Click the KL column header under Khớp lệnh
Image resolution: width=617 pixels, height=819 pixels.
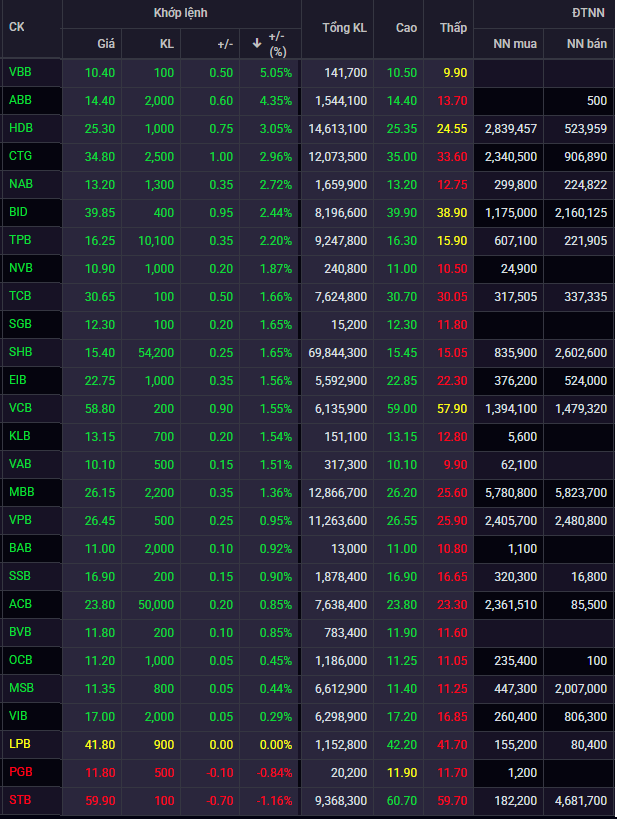coord(166,44)
